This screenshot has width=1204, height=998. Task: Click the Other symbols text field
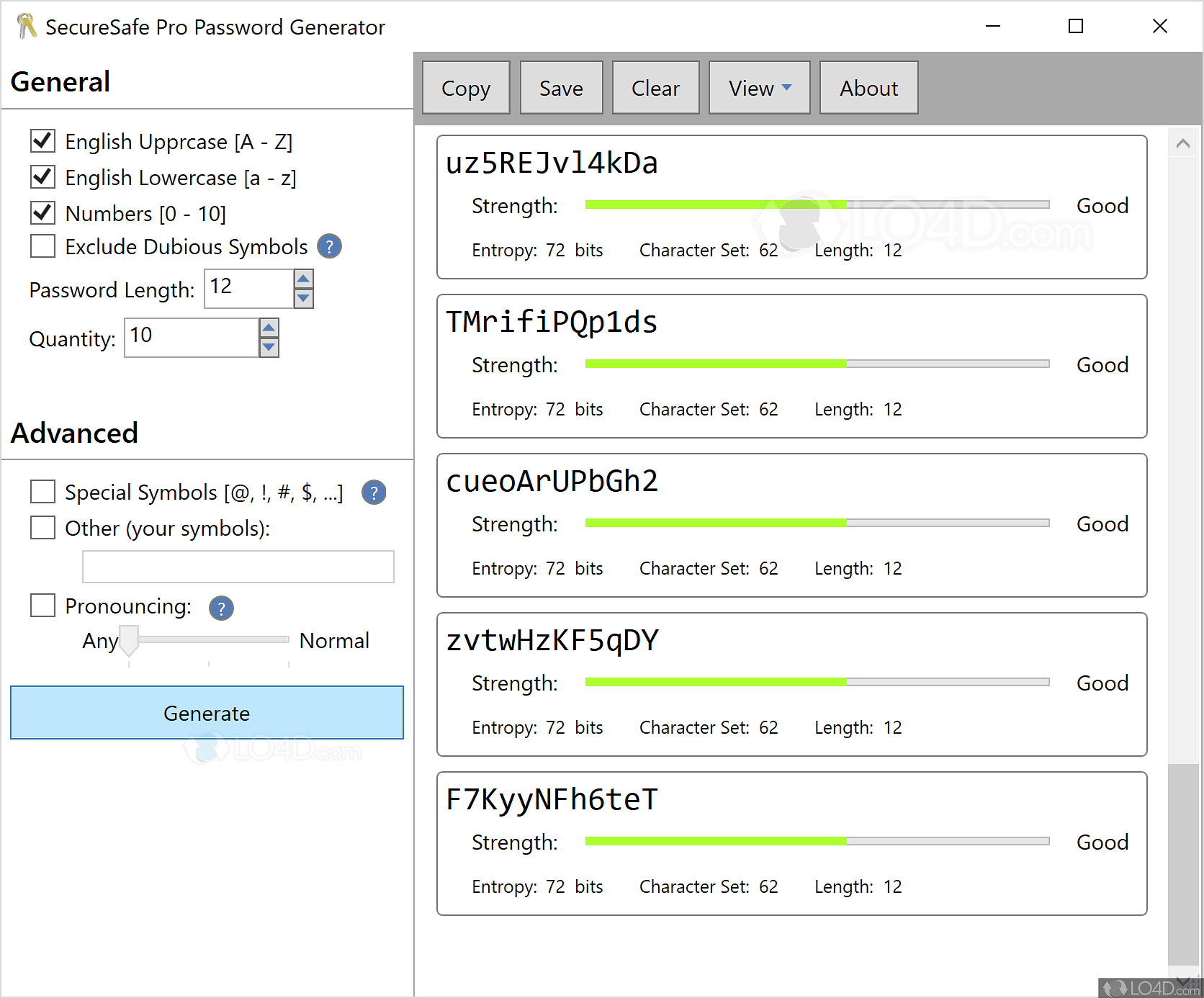tap(238, 567)
